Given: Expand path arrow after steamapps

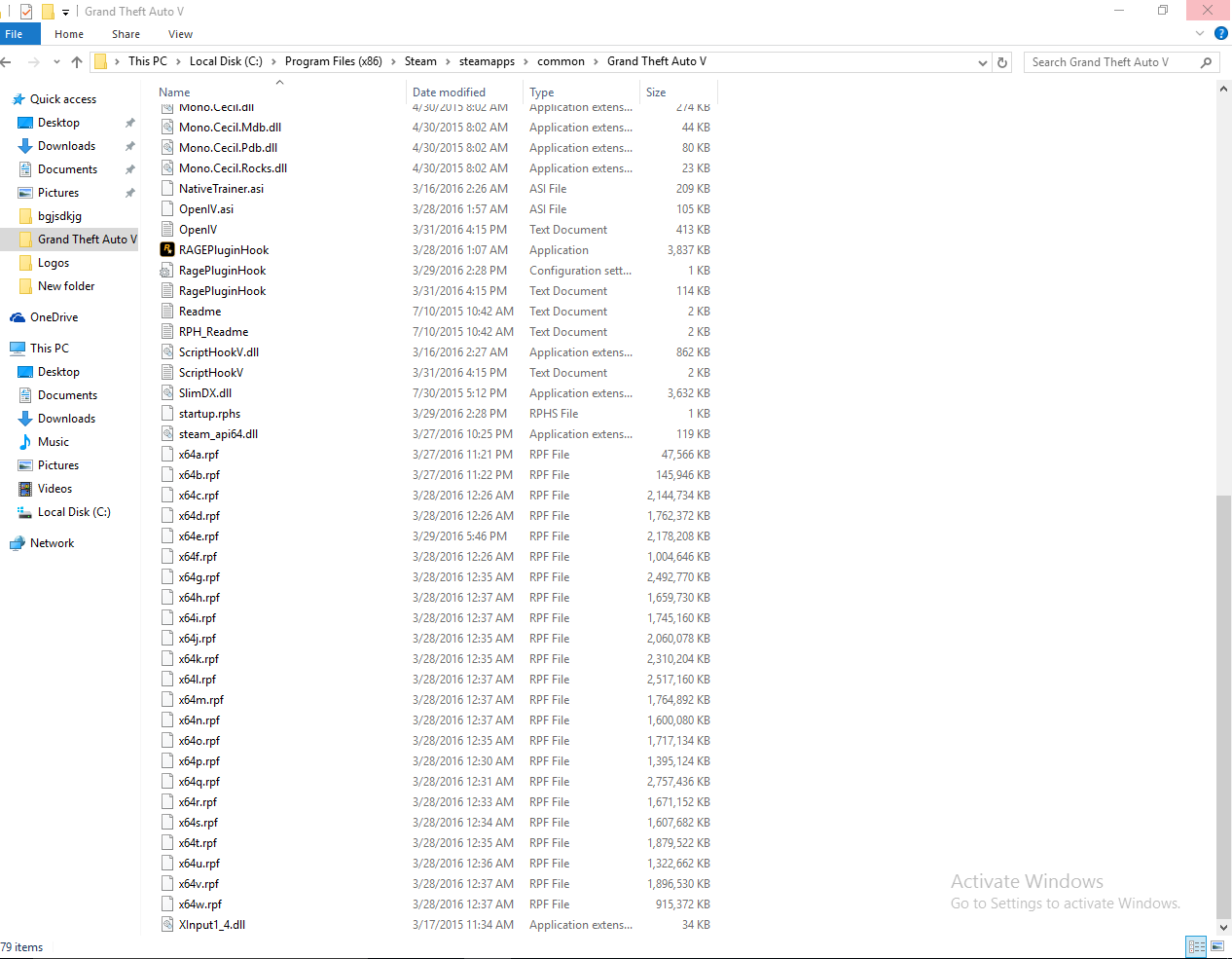Looking at the screenshot, I should [x=525, y=61].
